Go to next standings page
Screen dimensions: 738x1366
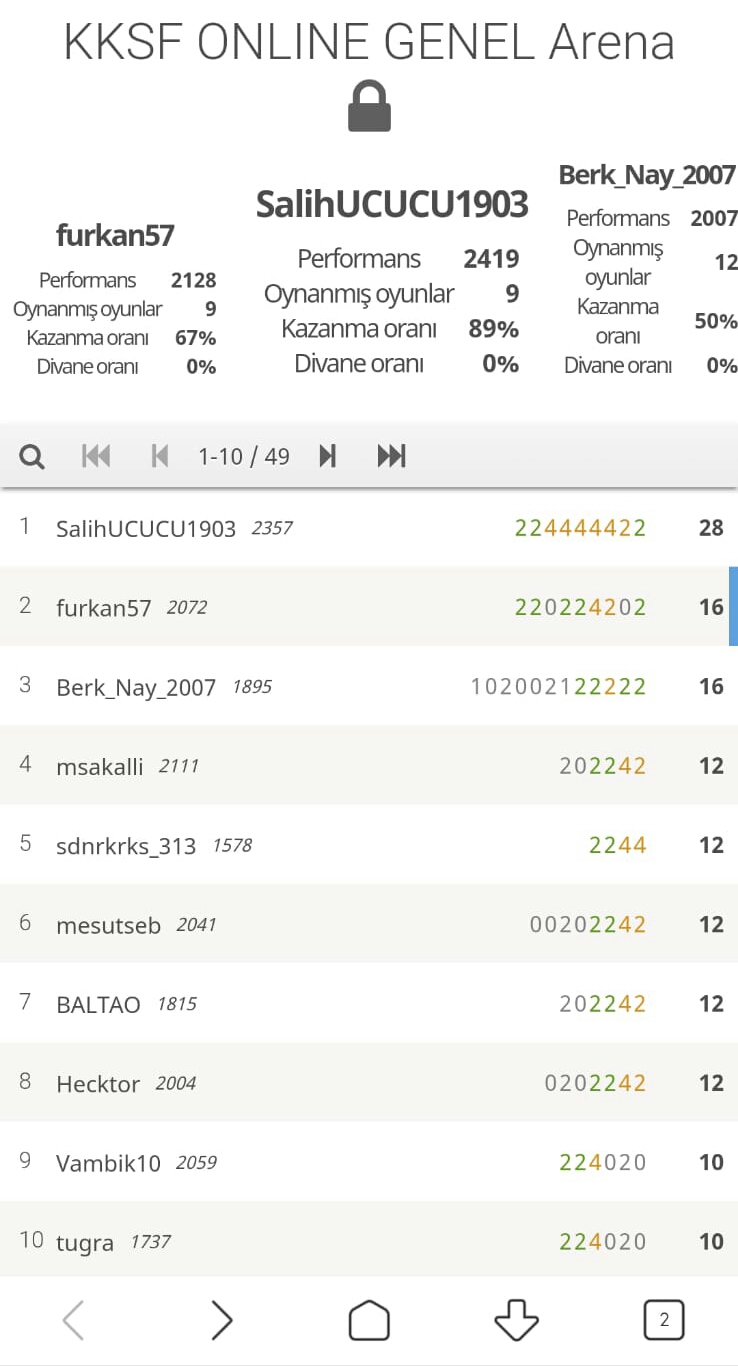click(327, 457)
